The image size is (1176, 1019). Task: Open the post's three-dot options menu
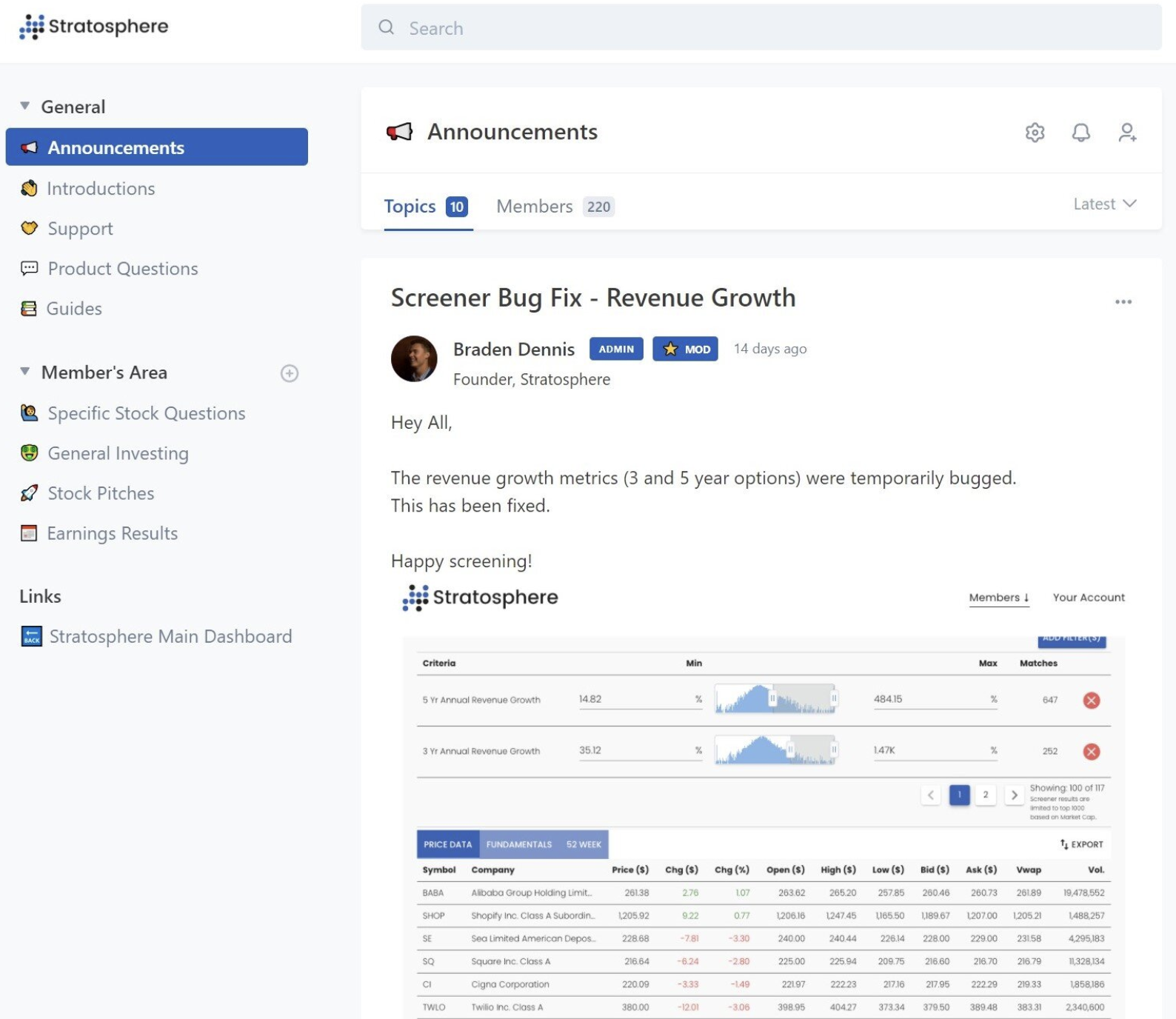[1123, 301]
